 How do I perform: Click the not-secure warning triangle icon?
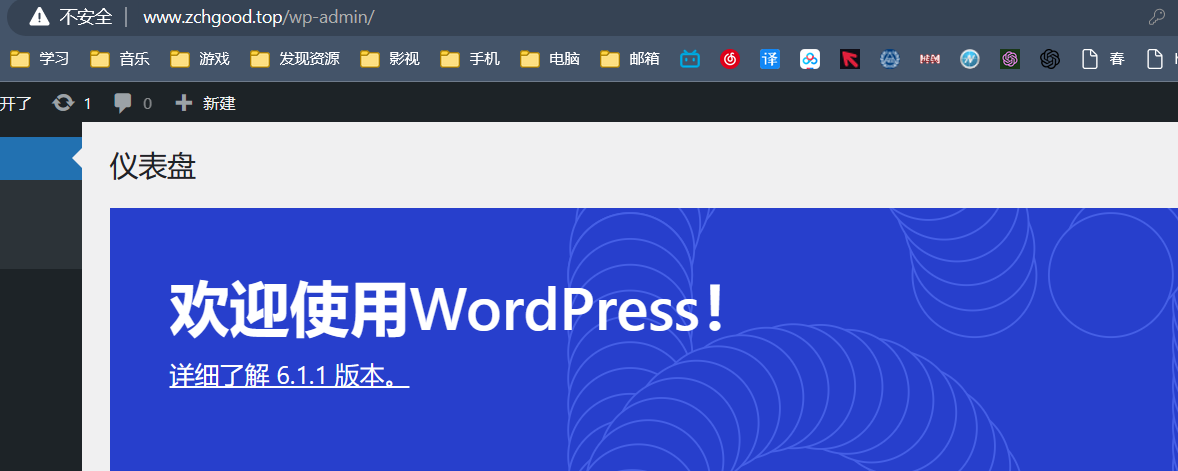pos(39,17)
